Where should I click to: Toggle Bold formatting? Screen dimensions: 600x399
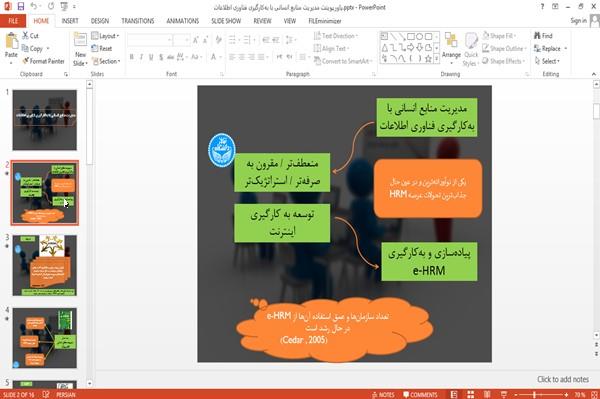pos(131,57)
